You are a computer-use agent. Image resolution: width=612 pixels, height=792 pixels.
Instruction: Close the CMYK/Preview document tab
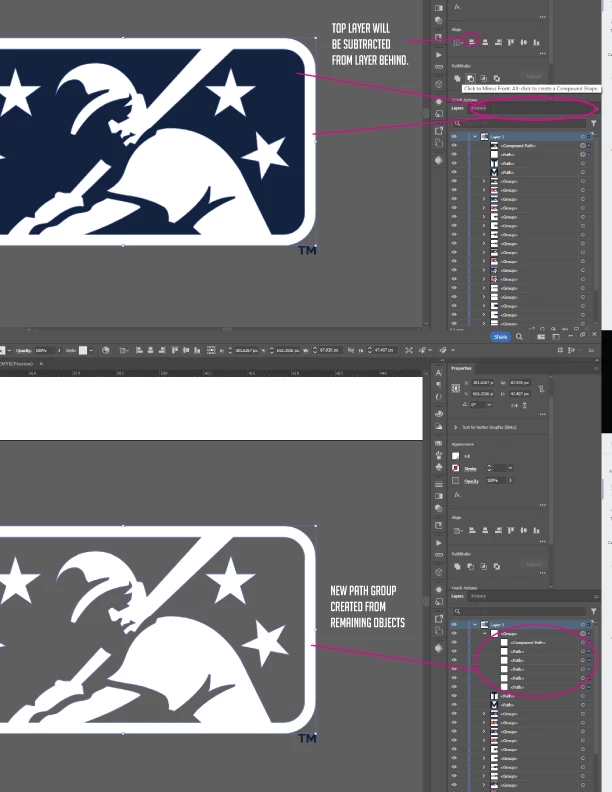click(x=41, y=364)
